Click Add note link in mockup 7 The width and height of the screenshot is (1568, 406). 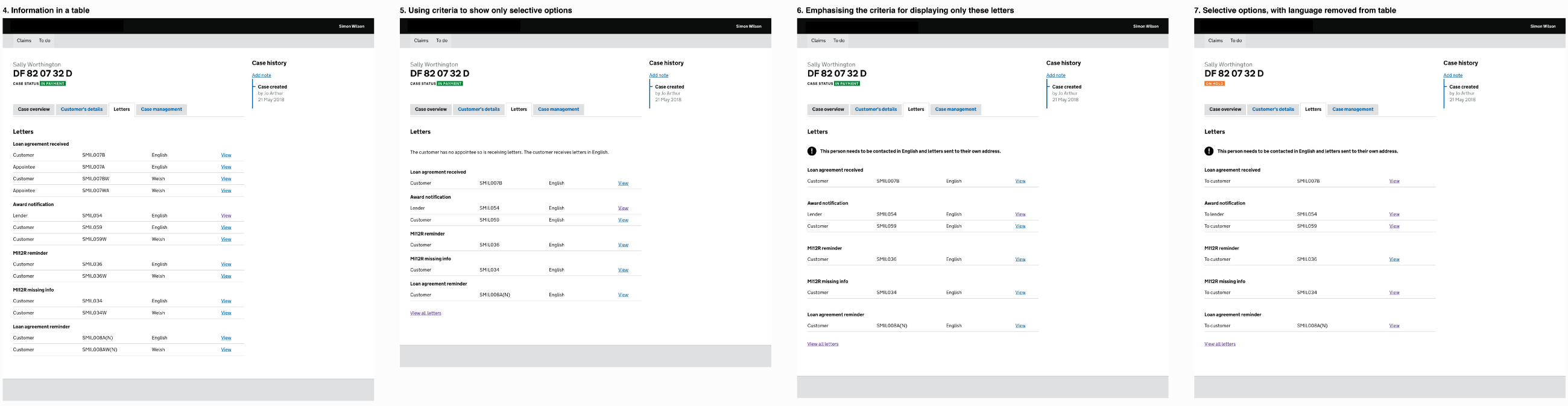[x=1453, y=75]
